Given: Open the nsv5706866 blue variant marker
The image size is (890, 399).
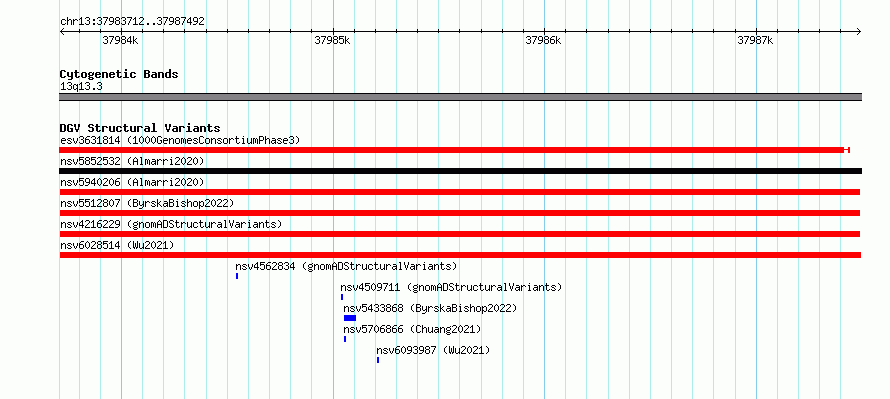Looking at the screenshot, I should pyautogui.click(x=345, y=339).
